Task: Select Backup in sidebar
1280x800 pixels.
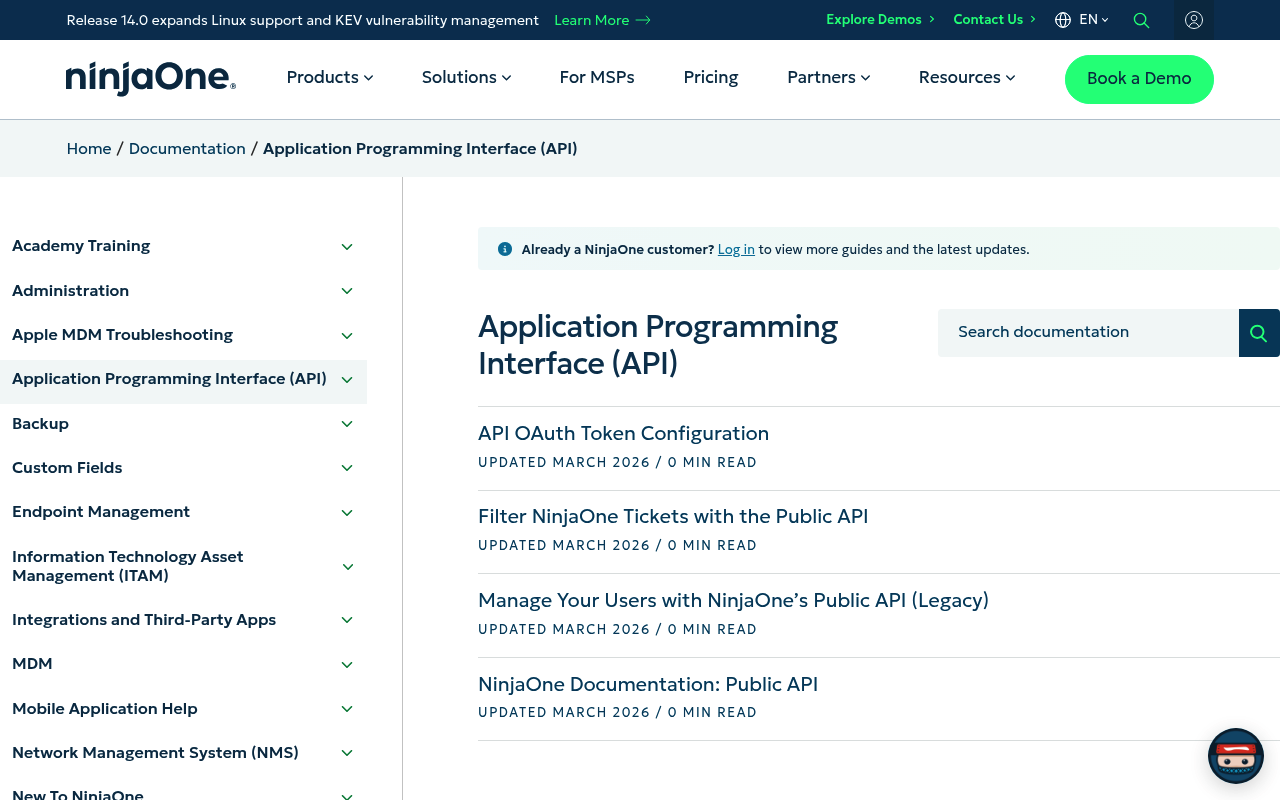Action: (x=40, y=424)
